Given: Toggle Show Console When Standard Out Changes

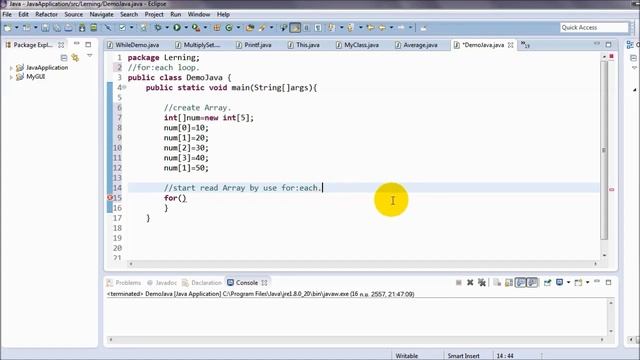Looking at the screenshot, I should tap(520, 282).
